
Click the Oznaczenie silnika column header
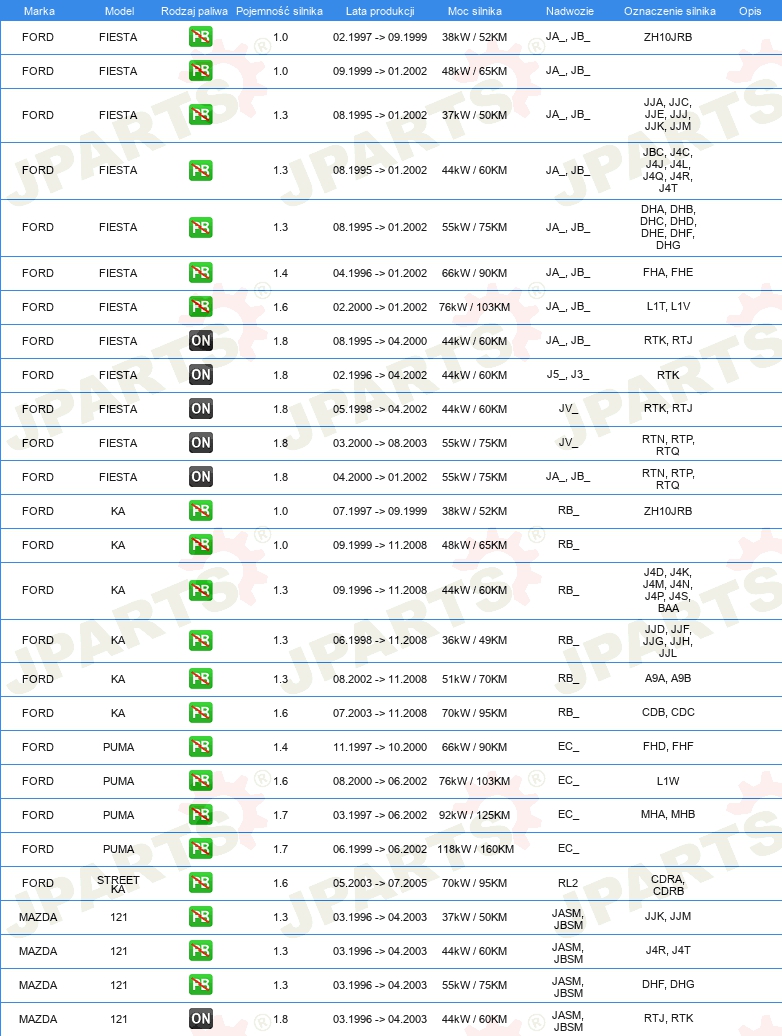670,11
